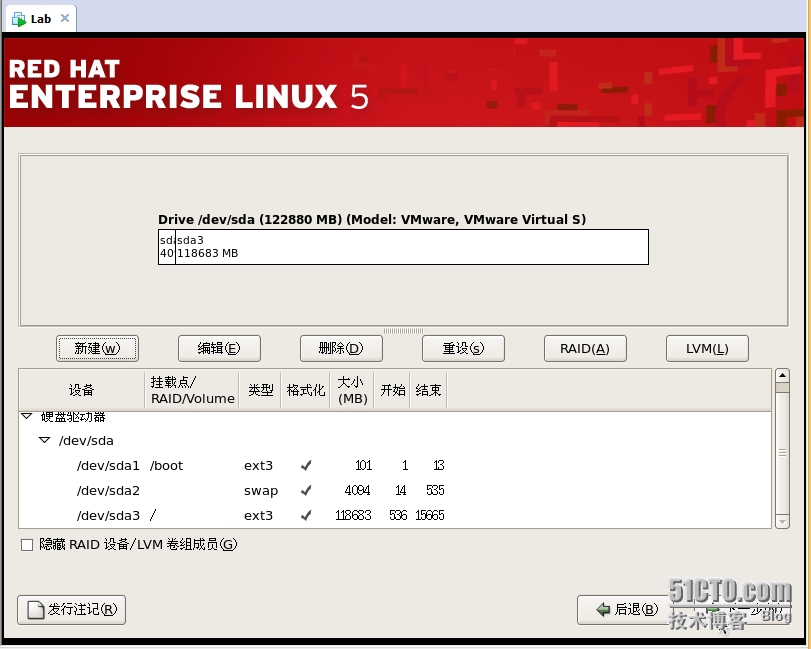The height and width of the screenshot is (649, 811).
Task: Sort by the 大小(MB) column header
Action: (x=352, y=390)
